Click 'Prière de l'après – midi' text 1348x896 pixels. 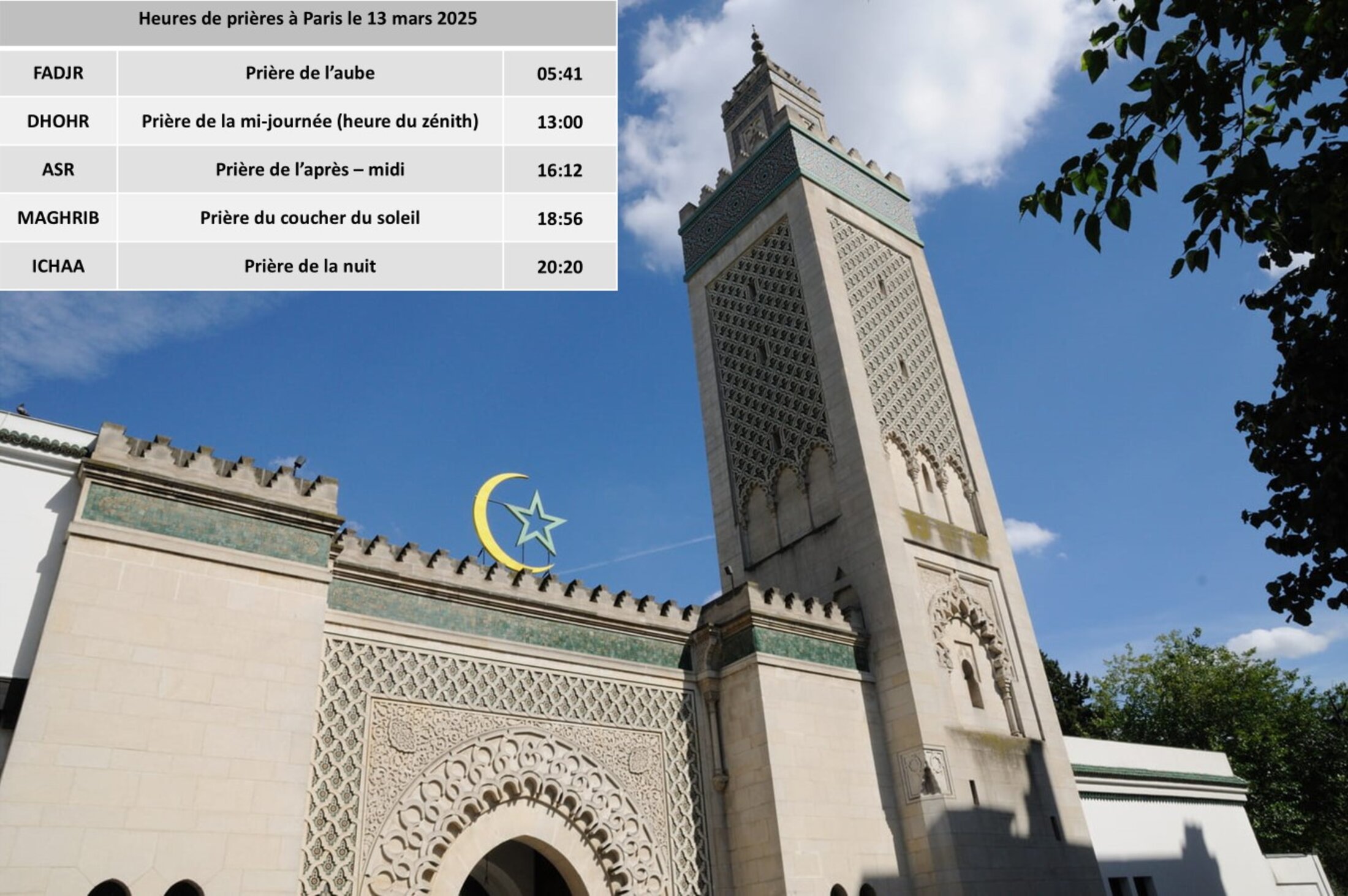pos(310,170)
